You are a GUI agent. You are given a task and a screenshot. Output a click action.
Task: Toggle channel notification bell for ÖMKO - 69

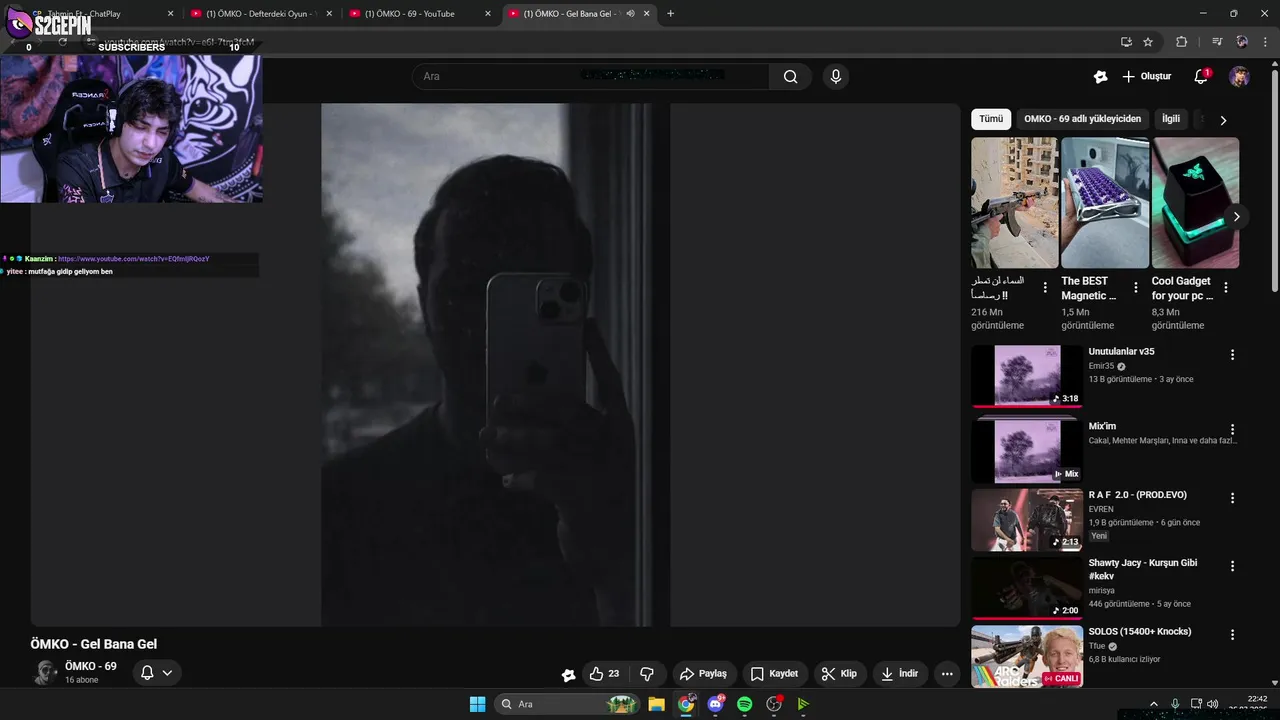point(147,672)
